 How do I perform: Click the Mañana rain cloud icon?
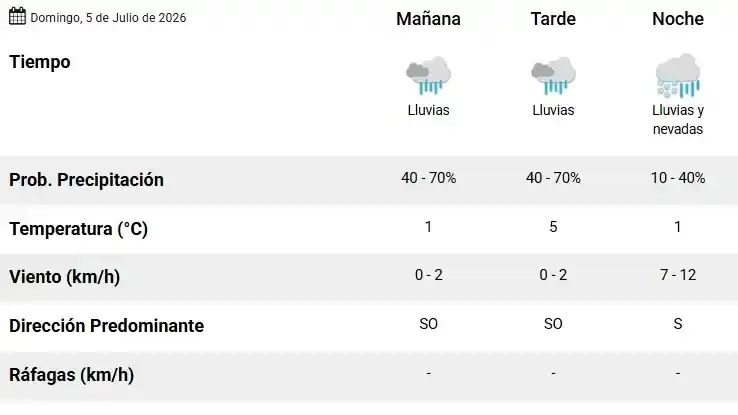click(428, 75)
